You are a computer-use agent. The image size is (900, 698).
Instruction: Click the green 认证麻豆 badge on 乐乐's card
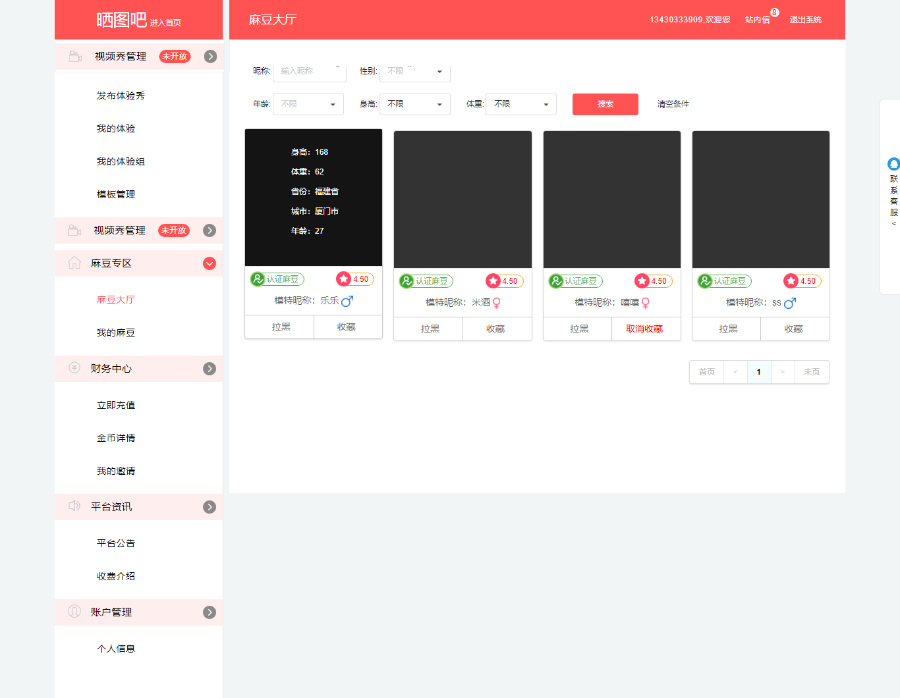pyautogui.click(x=277, y=279)
